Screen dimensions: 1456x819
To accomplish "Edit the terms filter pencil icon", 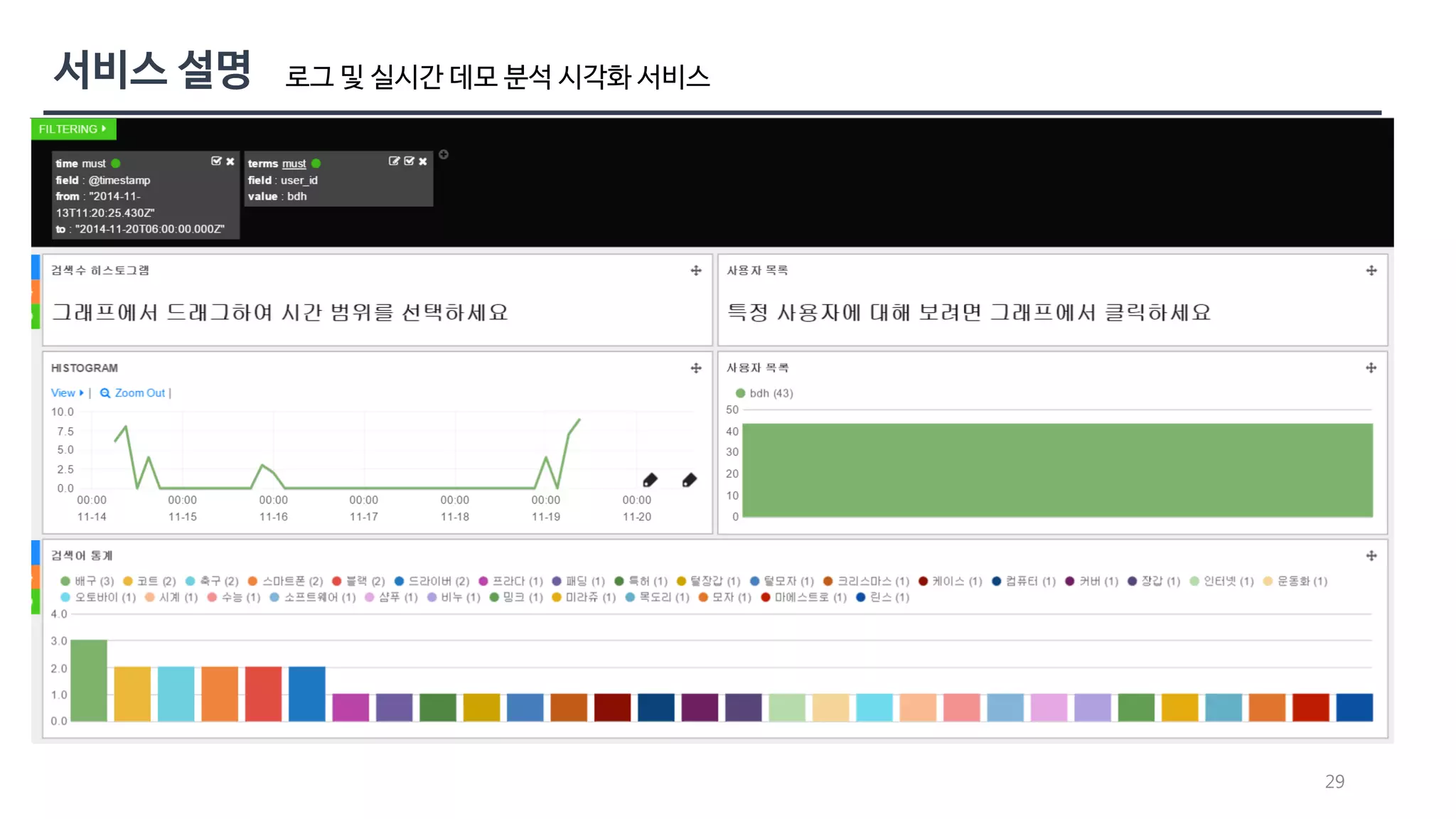I will click(x=394, y=161).
